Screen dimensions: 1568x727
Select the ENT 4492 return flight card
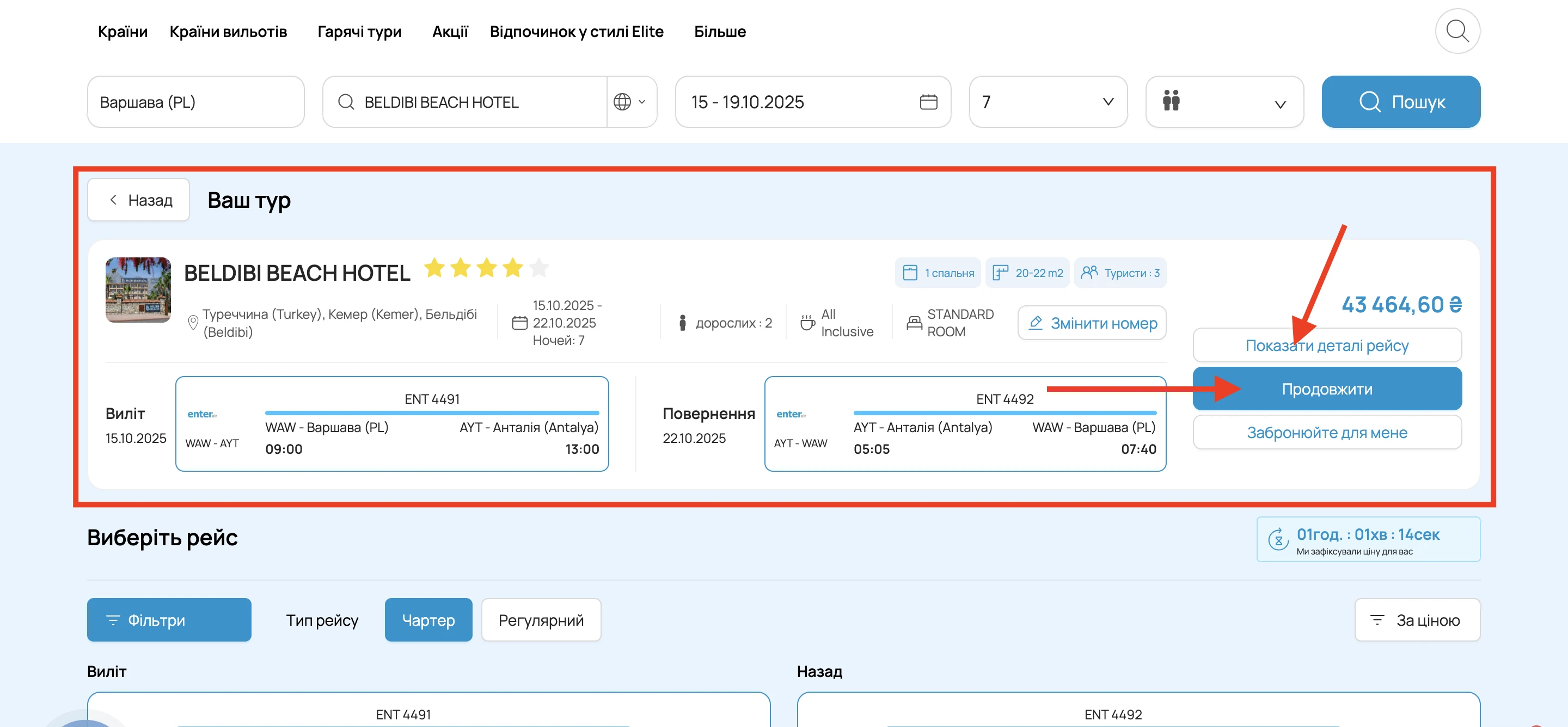965,423
